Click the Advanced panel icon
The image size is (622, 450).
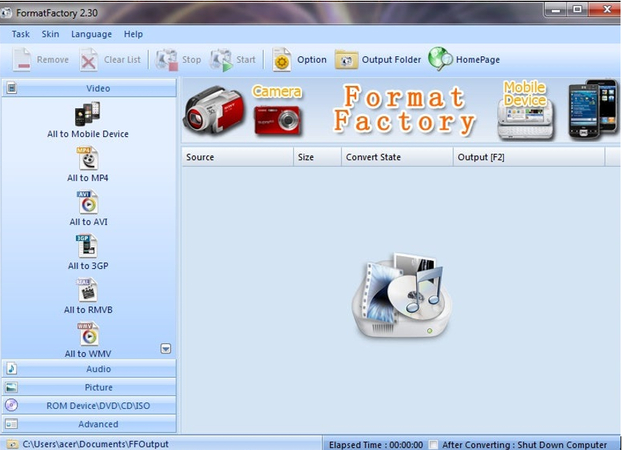point(12,424)
